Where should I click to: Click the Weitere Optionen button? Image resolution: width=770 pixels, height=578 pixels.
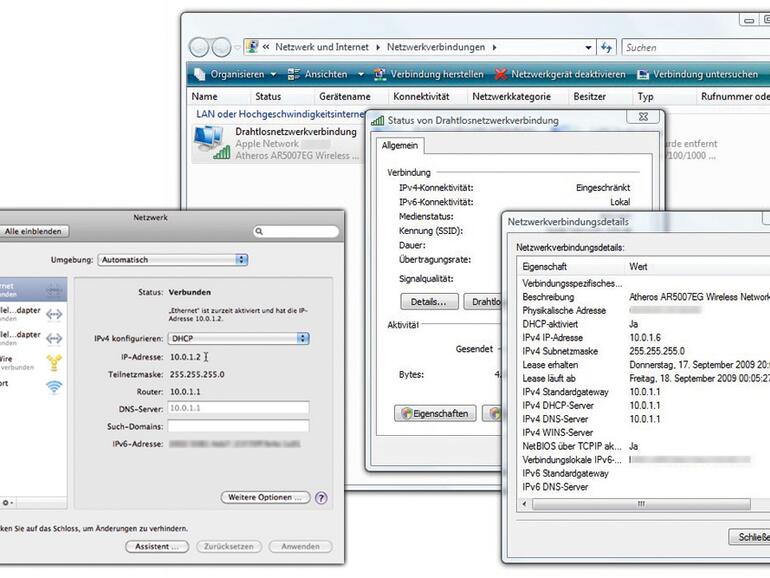265,497
